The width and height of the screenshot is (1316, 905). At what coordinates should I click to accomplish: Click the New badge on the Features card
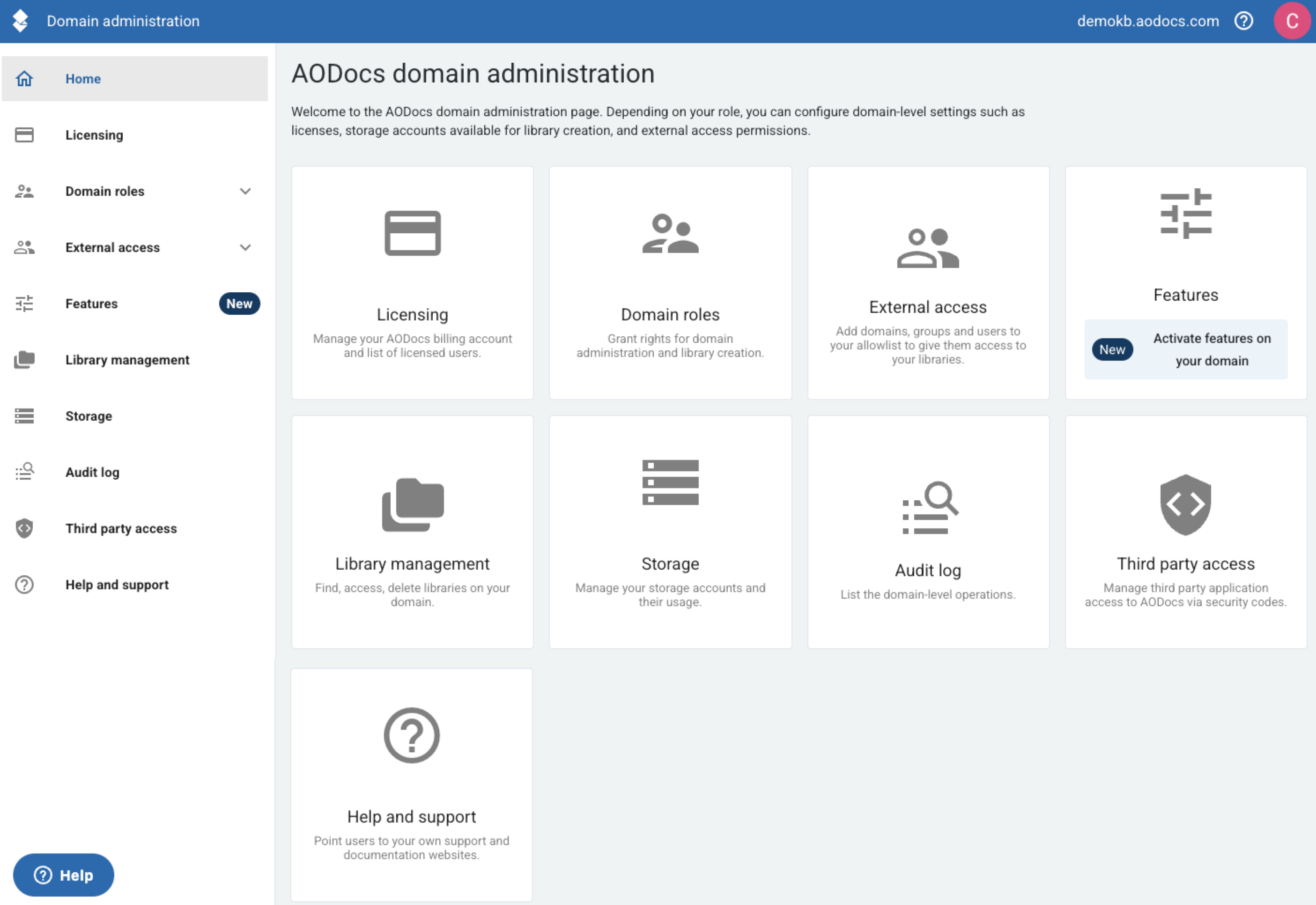click(x=1112, y=349)
